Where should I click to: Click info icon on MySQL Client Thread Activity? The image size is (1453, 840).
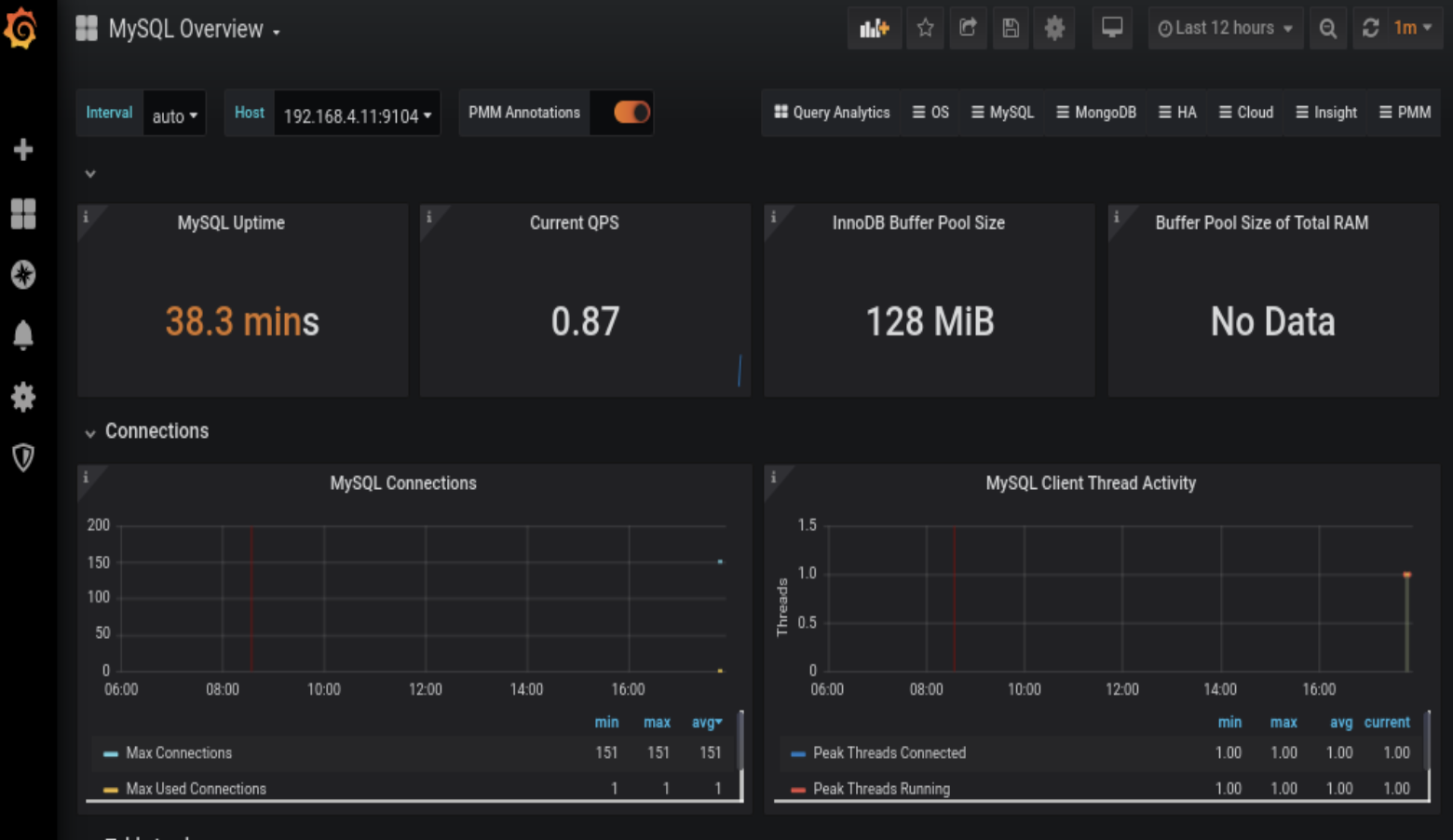click(773, 477)
